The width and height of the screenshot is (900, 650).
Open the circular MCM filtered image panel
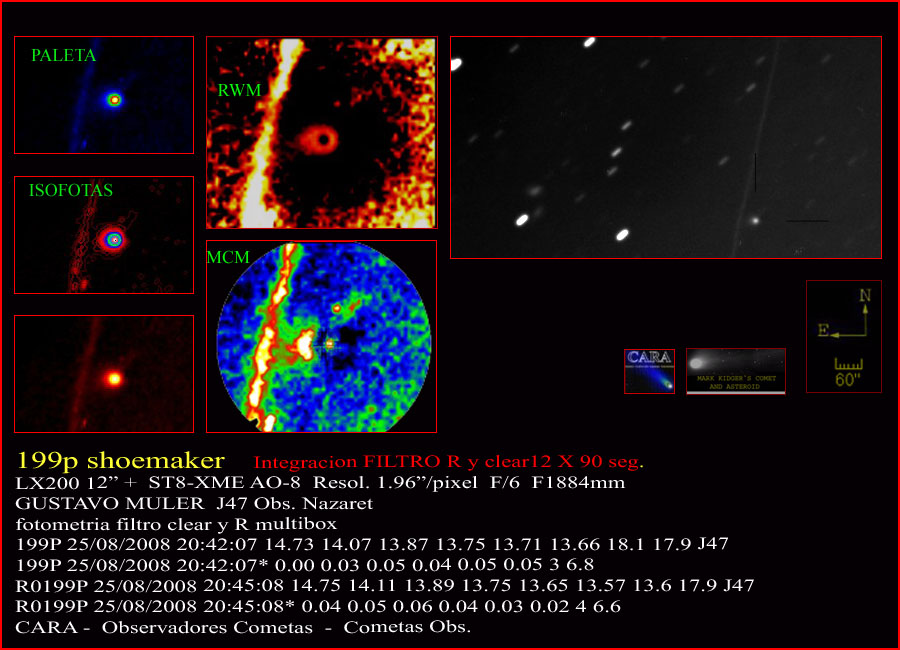click(321, 336)
